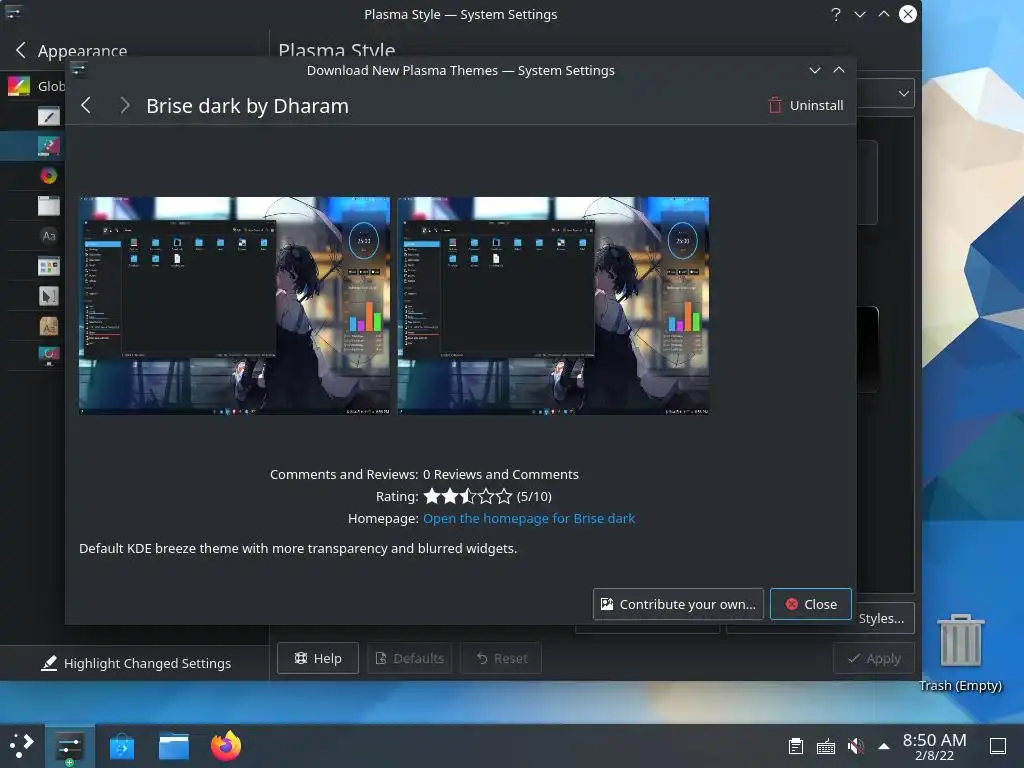Image resolution: width=1024 pixels, height=768 pixels.
Task: Open the download dialog's title bar menu icon
Action: (79, 70)
